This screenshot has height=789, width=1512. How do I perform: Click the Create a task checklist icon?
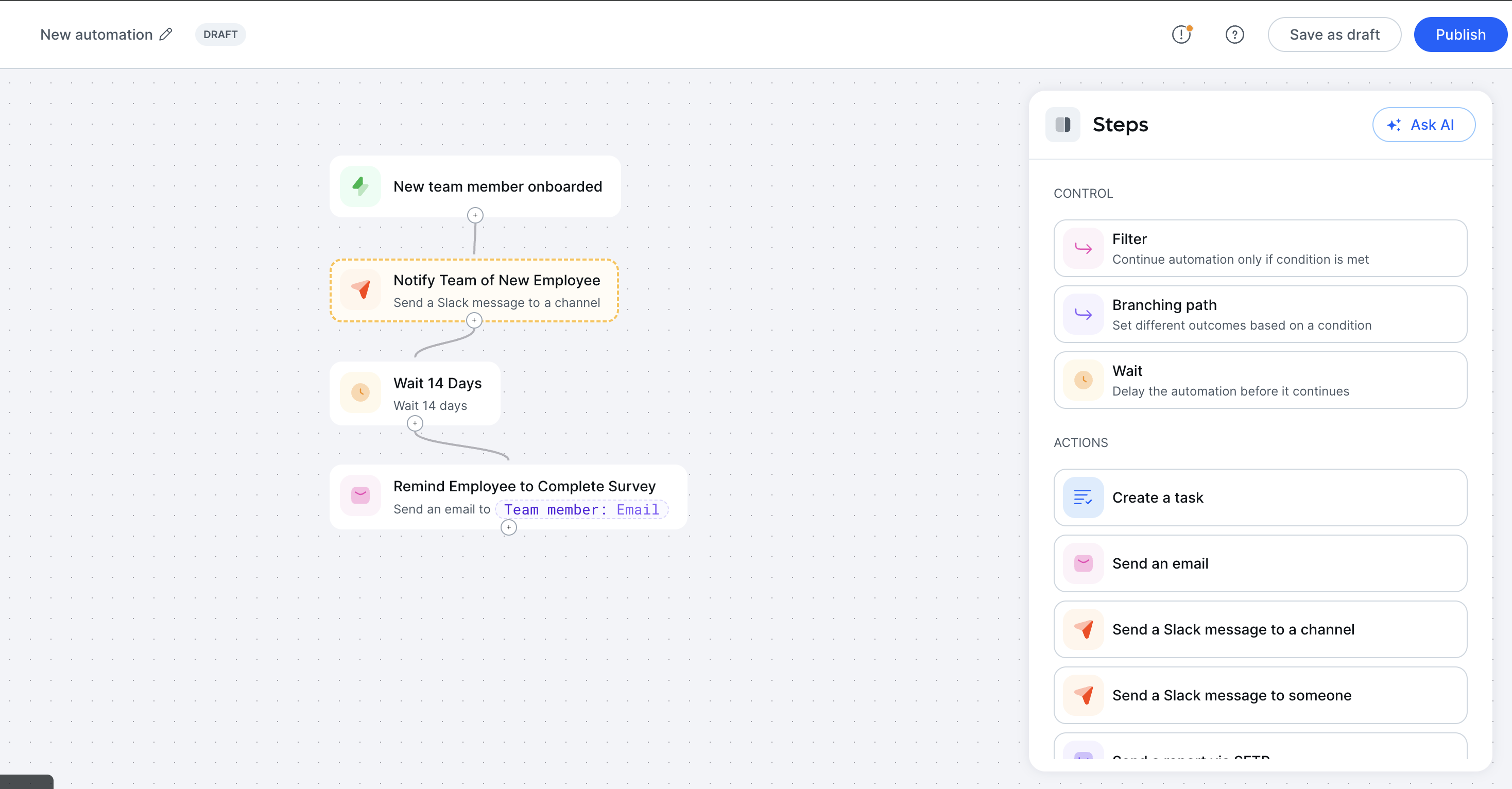click(1083, 498)
